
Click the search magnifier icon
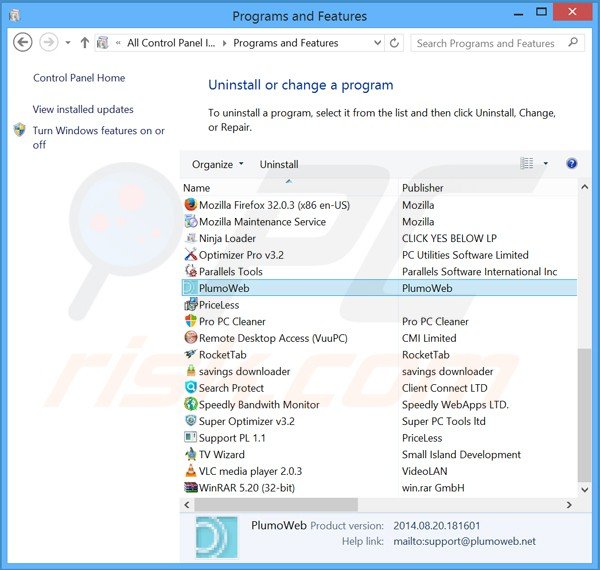coord(573,42)
